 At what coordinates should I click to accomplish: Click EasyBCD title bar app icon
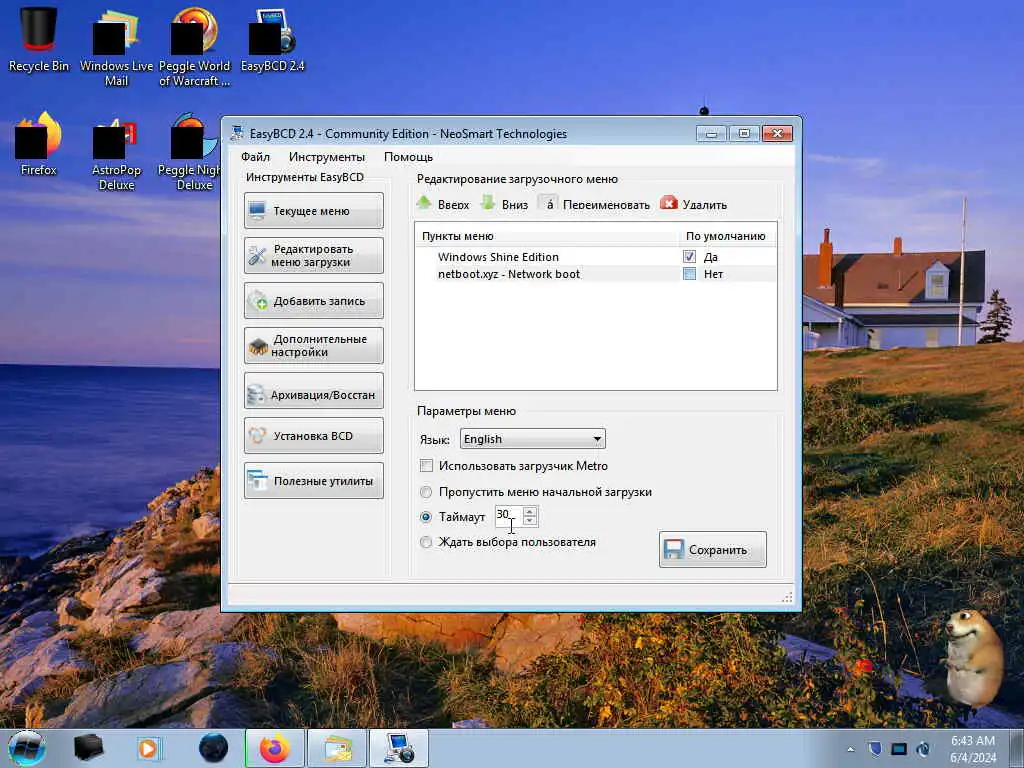click(x=237, y=133)
